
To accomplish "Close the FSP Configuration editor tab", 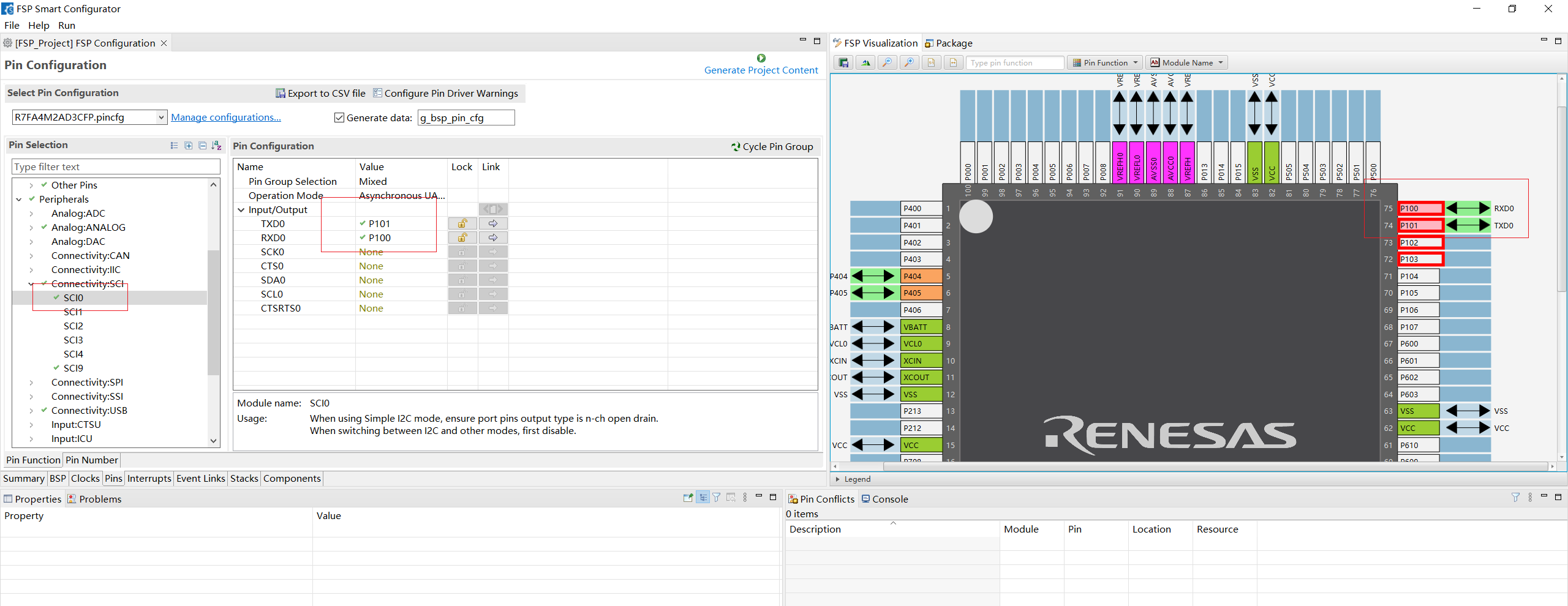I will 164,43.
